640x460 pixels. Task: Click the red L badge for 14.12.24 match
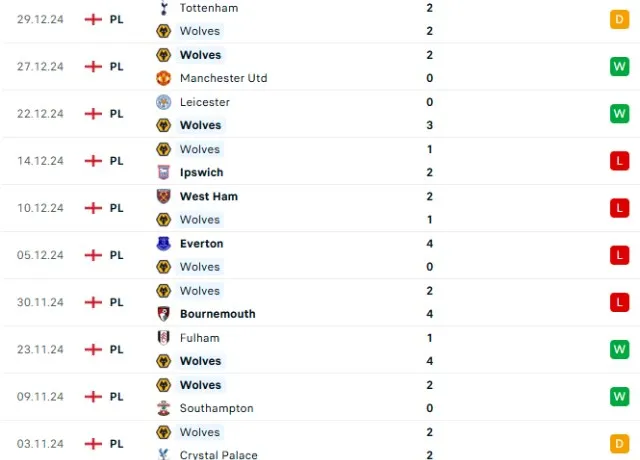pos(619,160)
